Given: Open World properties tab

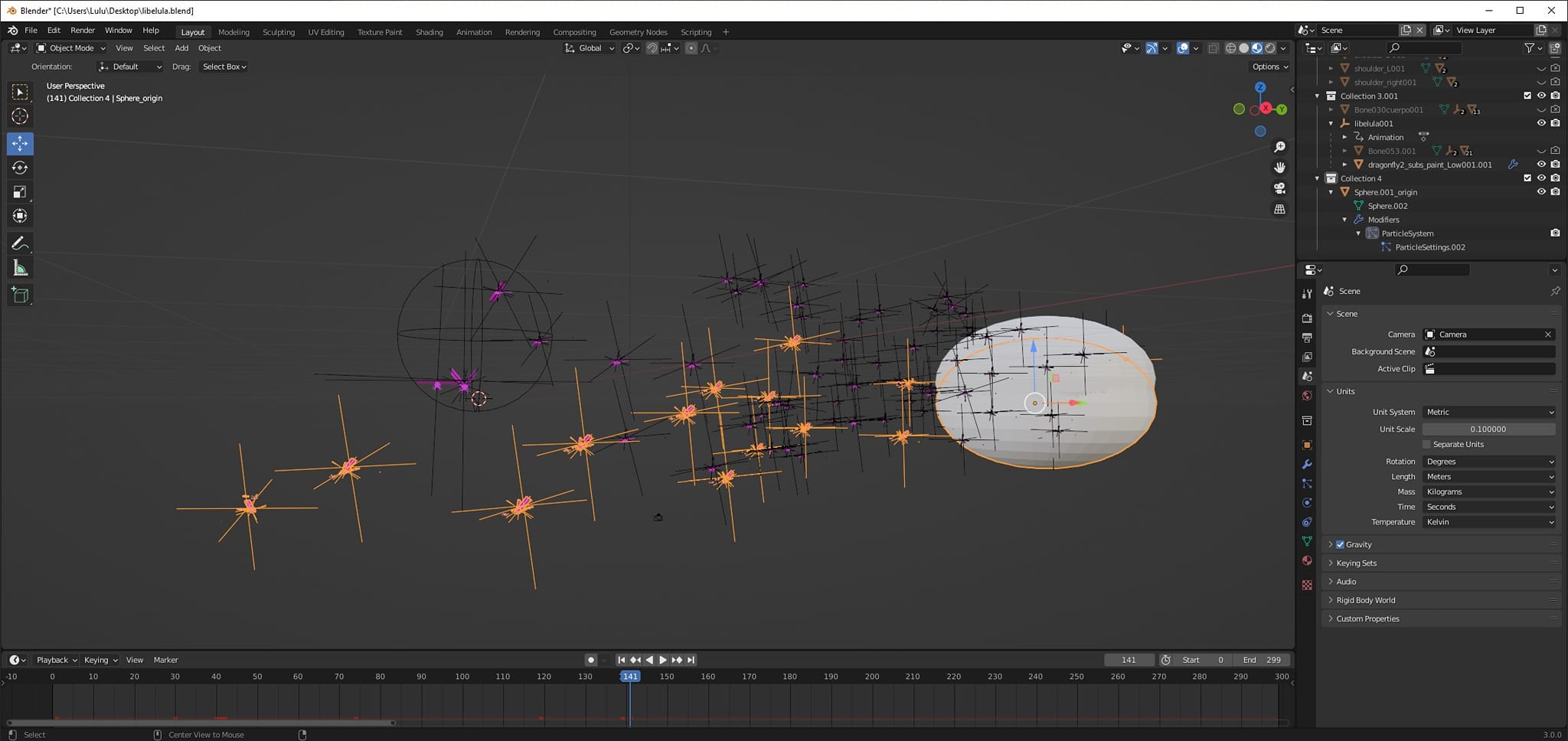Looking at the screenshot, I should (x=1307, y=396).
